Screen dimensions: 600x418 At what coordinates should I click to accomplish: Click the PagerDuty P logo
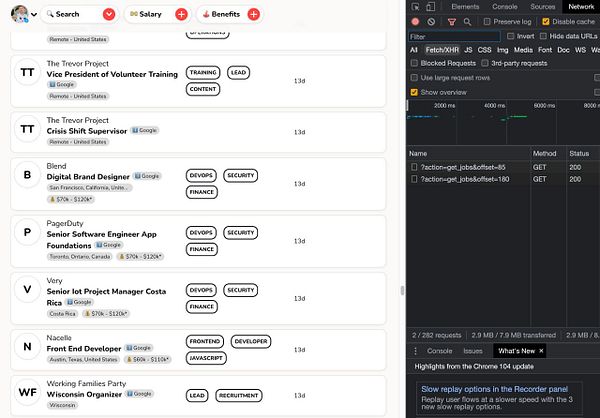click(x=27, y=232)
